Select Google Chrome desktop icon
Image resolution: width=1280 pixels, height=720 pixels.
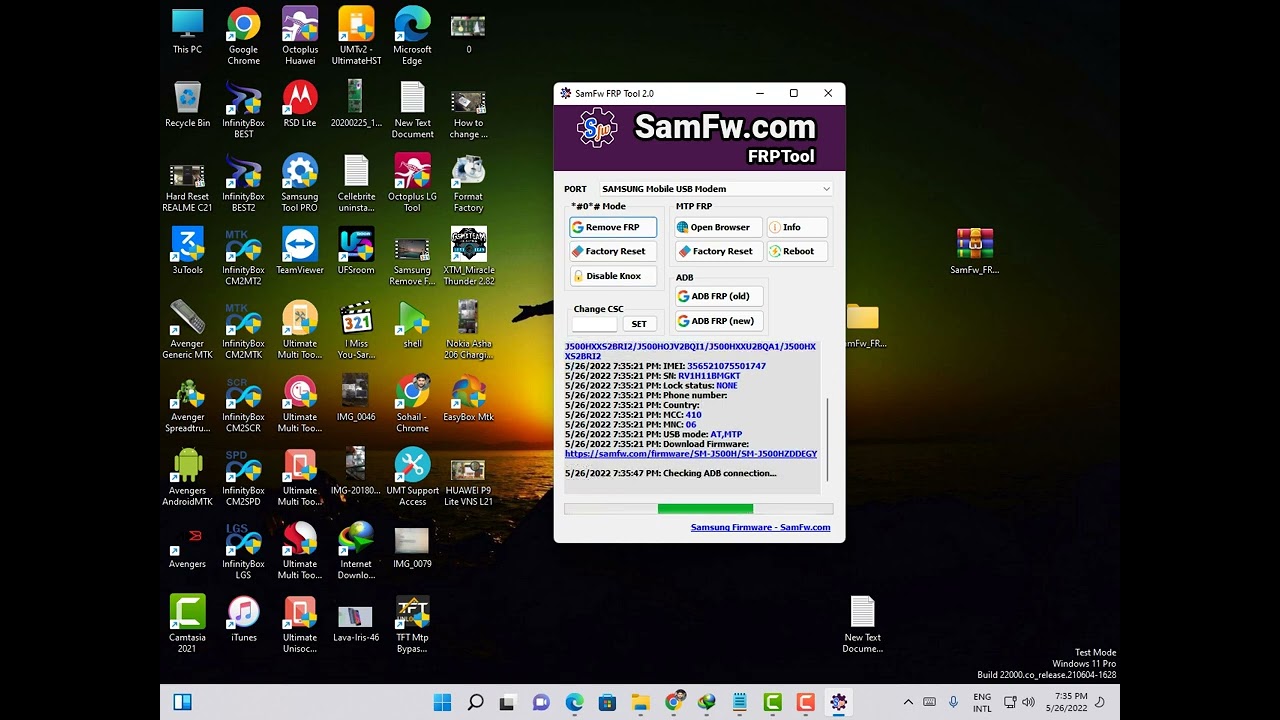243,37
